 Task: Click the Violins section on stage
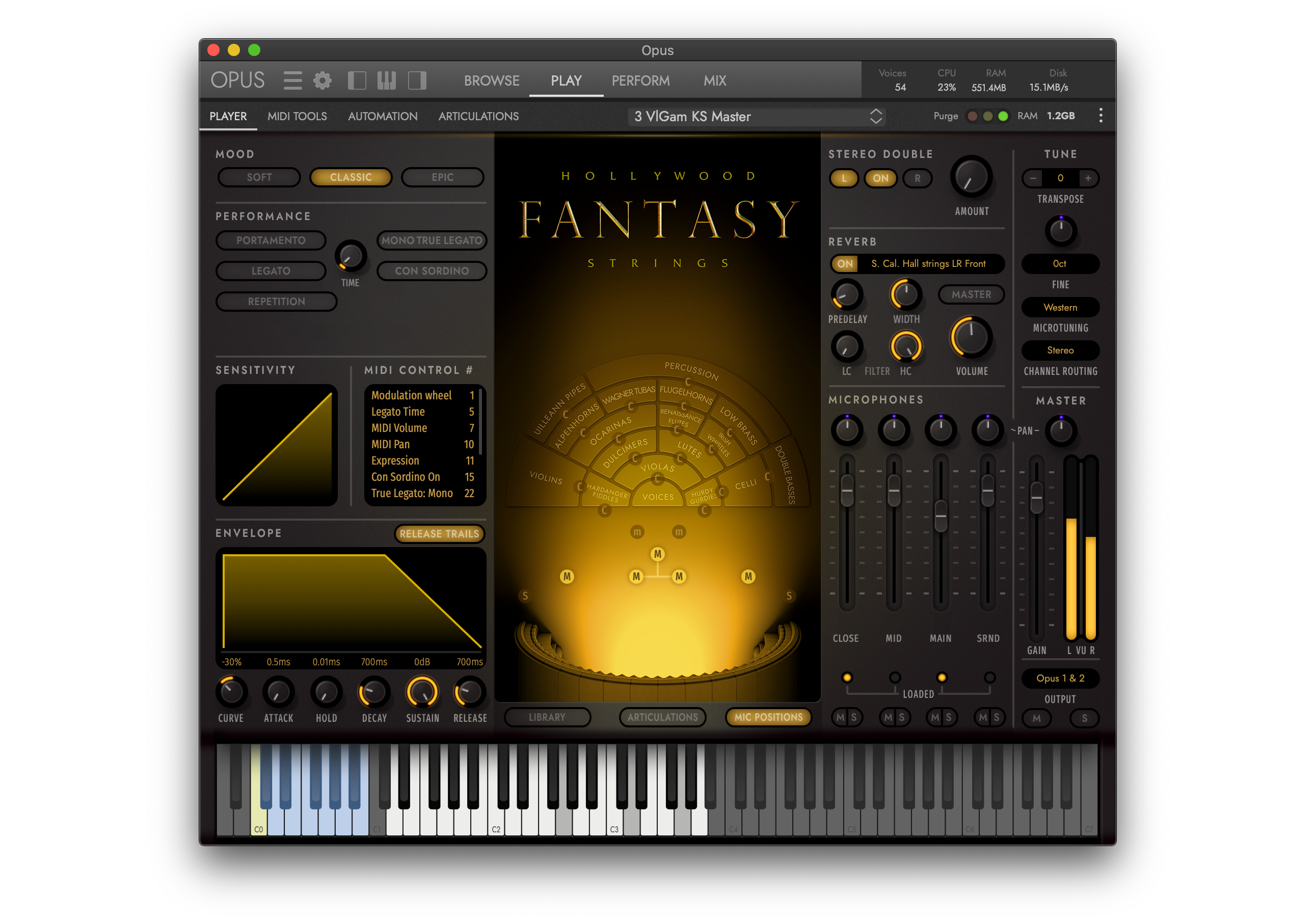(x=546, y=477)
